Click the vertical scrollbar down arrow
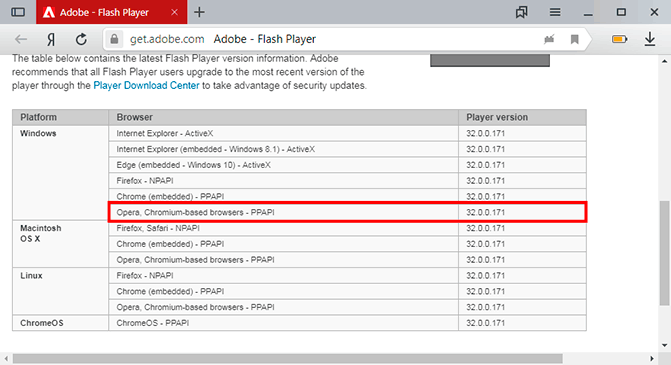Image resolution: width=671 pixels, height=365 pixels. pos(664,345)
